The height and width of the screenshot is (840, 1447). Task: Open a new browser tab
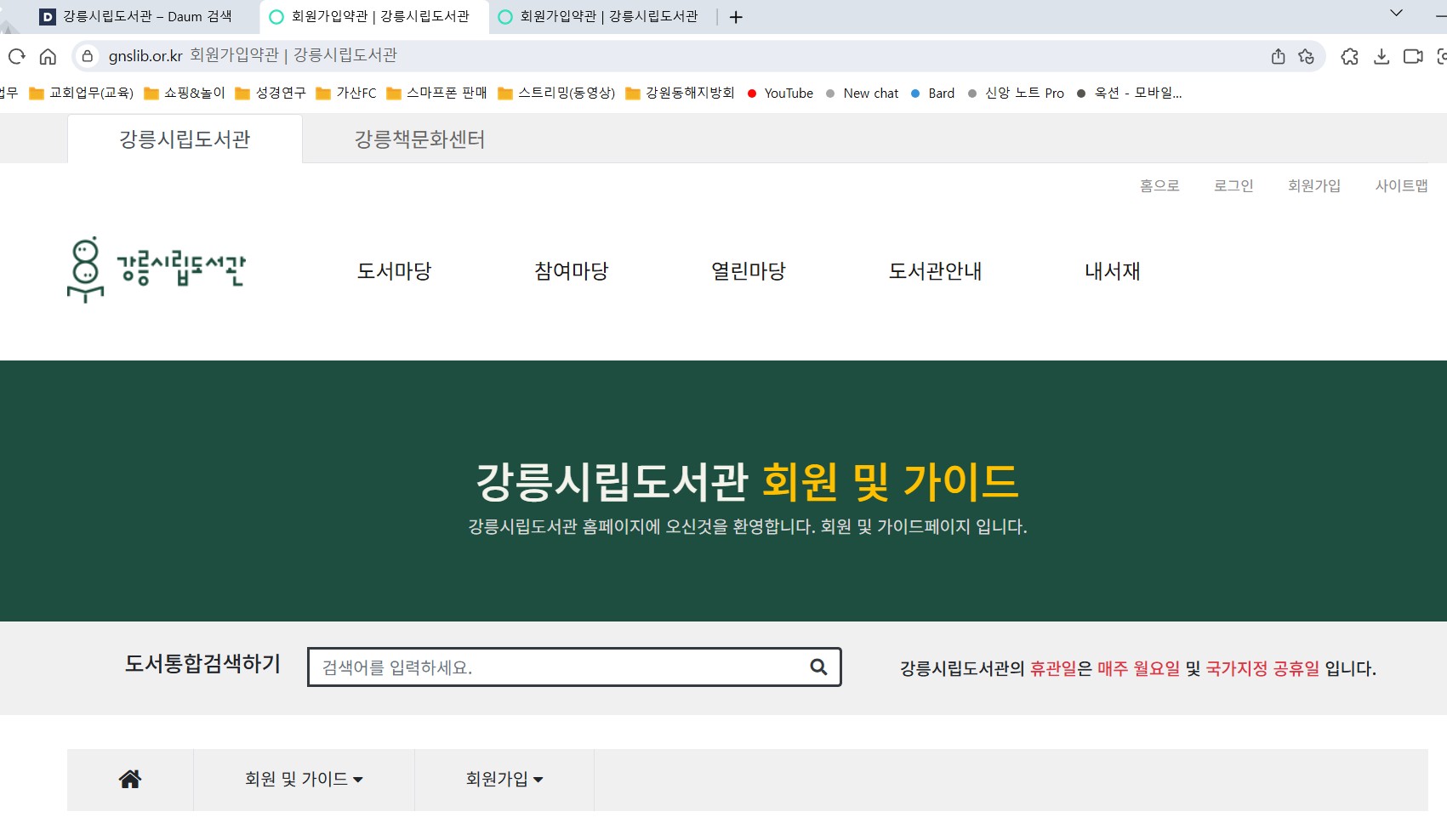pos(736,17)
